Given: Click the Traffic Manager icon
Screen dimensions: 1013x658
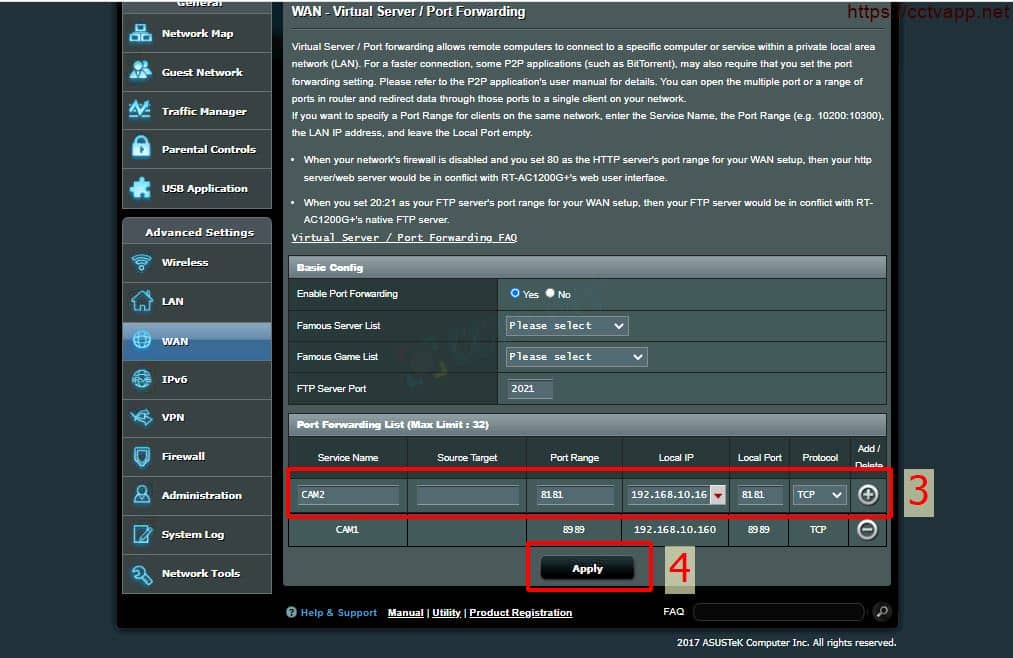Looking at the screenshot, I should (x=141, y=111).
